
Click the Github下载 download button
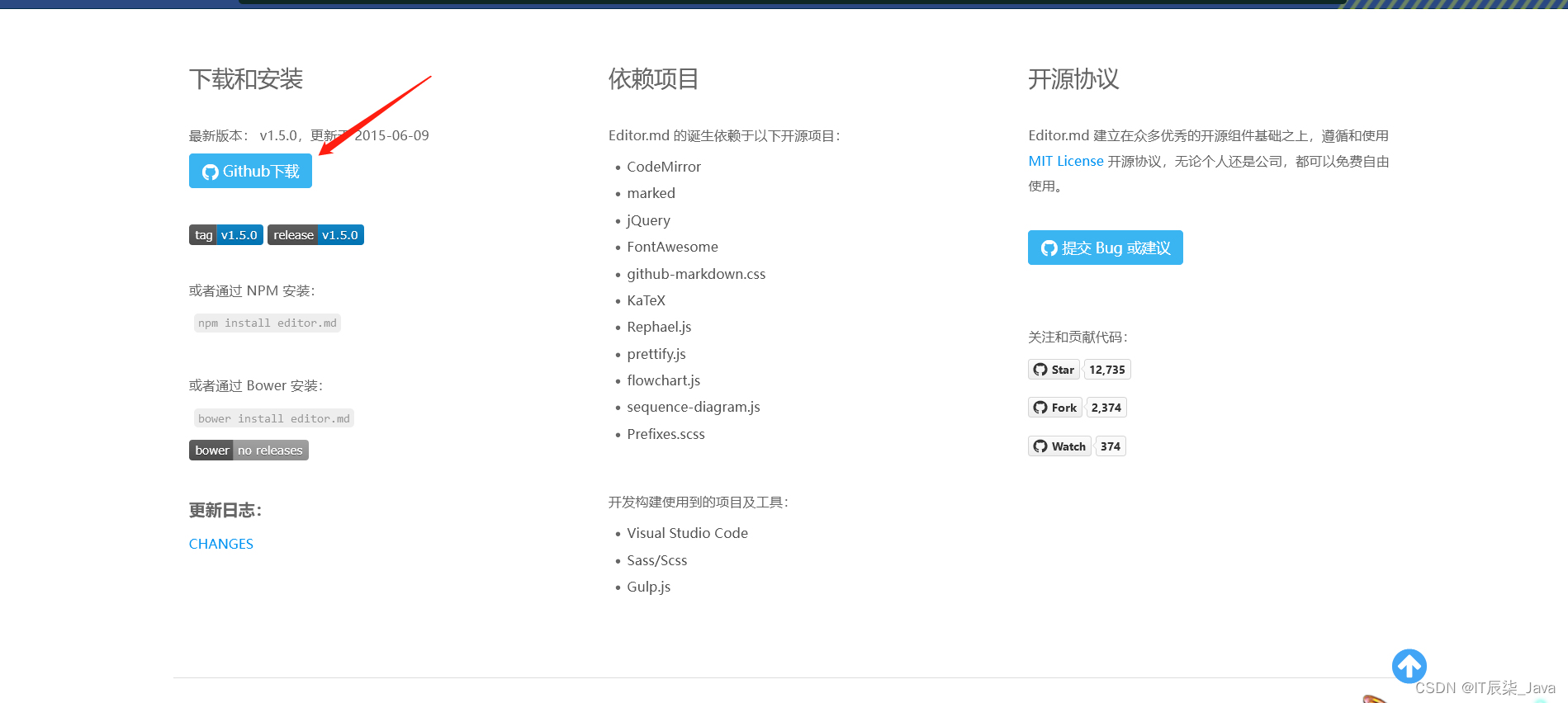[x=250, y=171]
